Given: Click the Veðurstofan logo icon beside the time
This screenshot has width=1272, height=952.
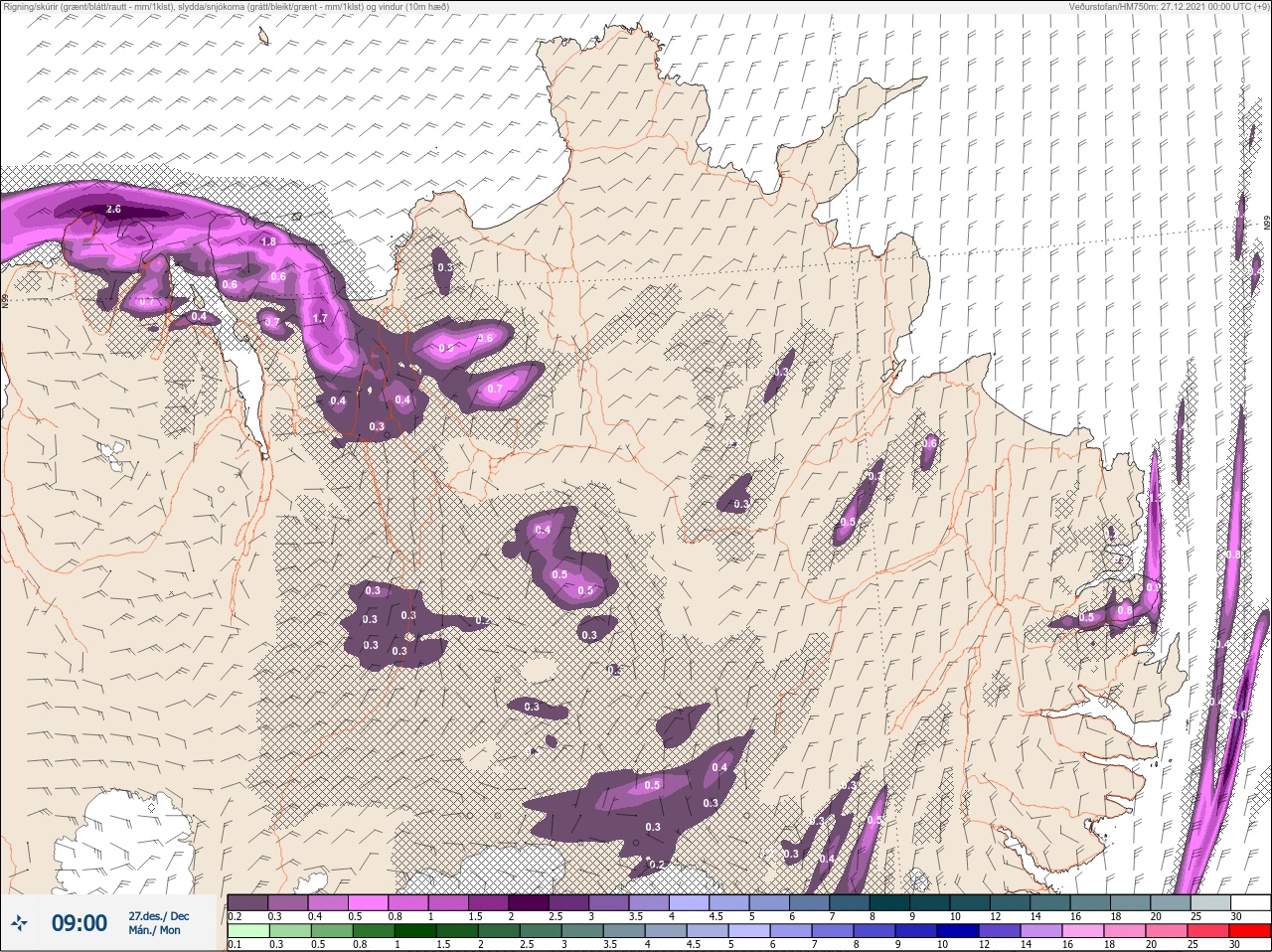Looking at the screenshot, I should pos(19,922).
